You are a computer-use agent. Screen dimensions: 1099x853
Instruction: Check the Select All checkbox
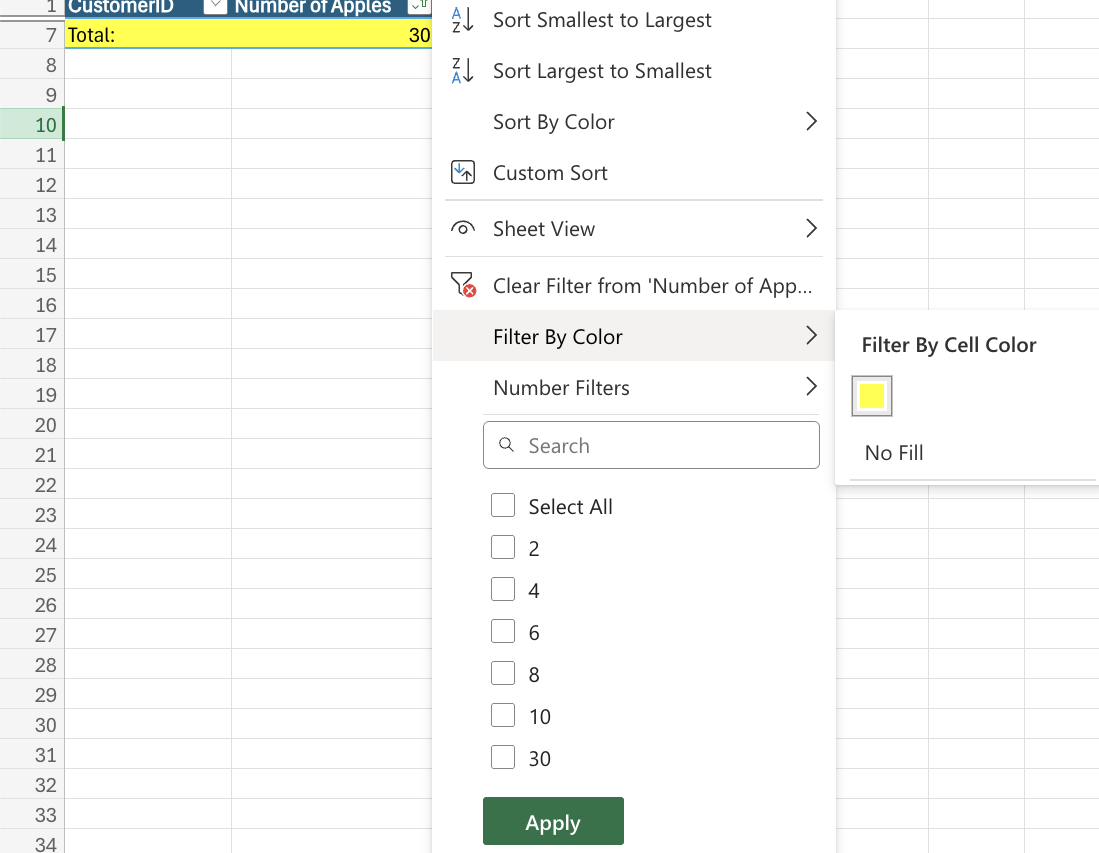pyautogui.click(x=503, y=505)
